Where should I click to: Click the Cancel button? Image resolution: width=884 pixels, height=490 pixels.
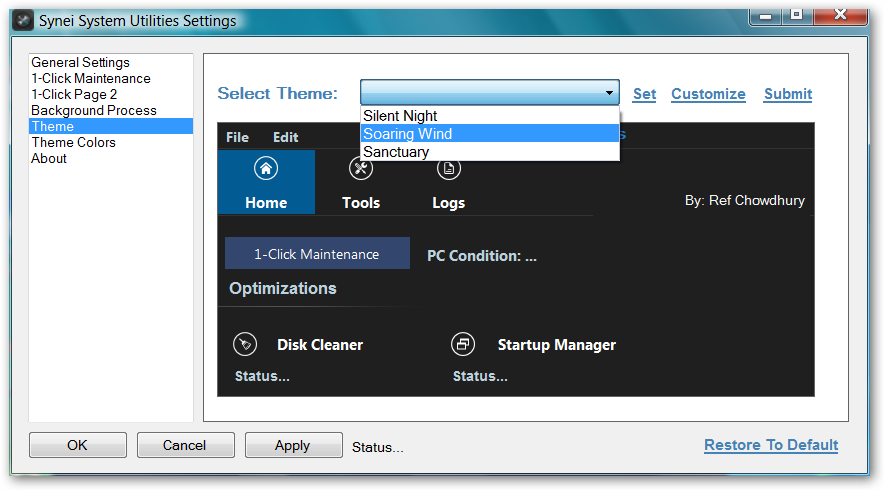[x=185, y=445]
